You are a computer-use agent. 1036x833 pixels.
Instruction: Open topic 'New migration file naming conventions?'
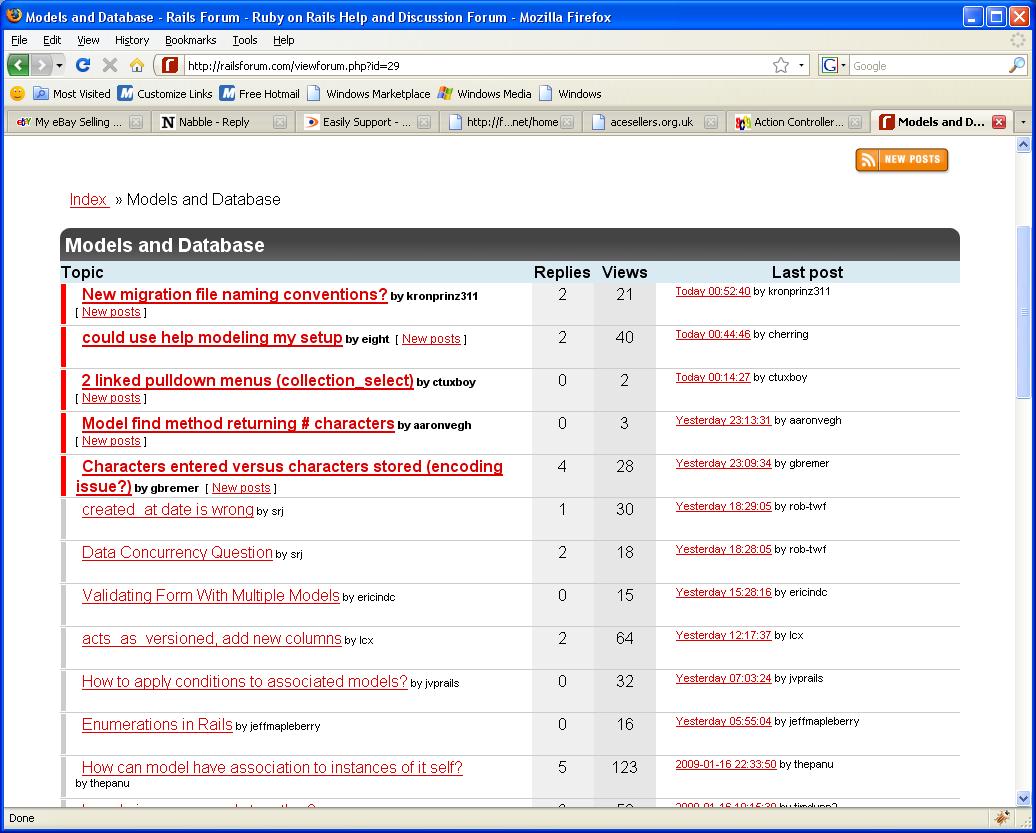coord(234,294)
